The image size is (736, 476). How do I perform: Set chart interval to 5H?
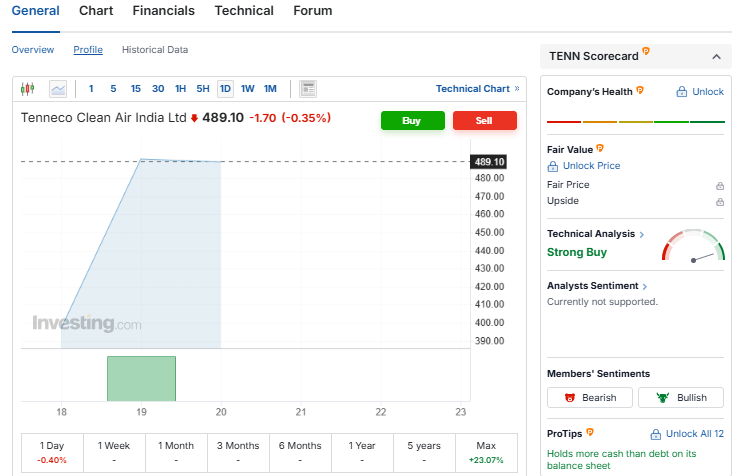point(203,89)
